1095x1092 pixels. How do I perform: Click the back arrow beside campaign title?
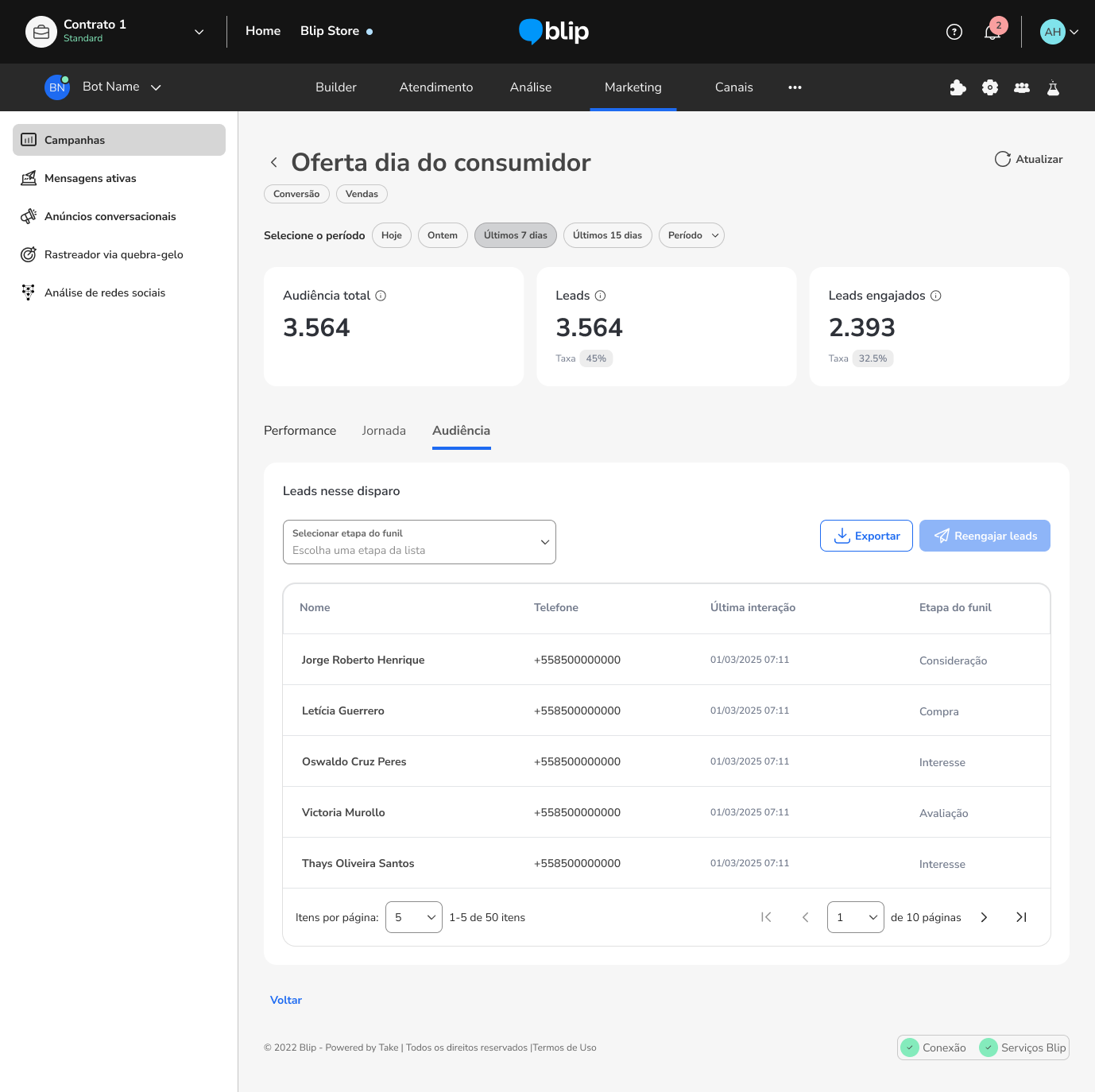click(x=274, y=163)
